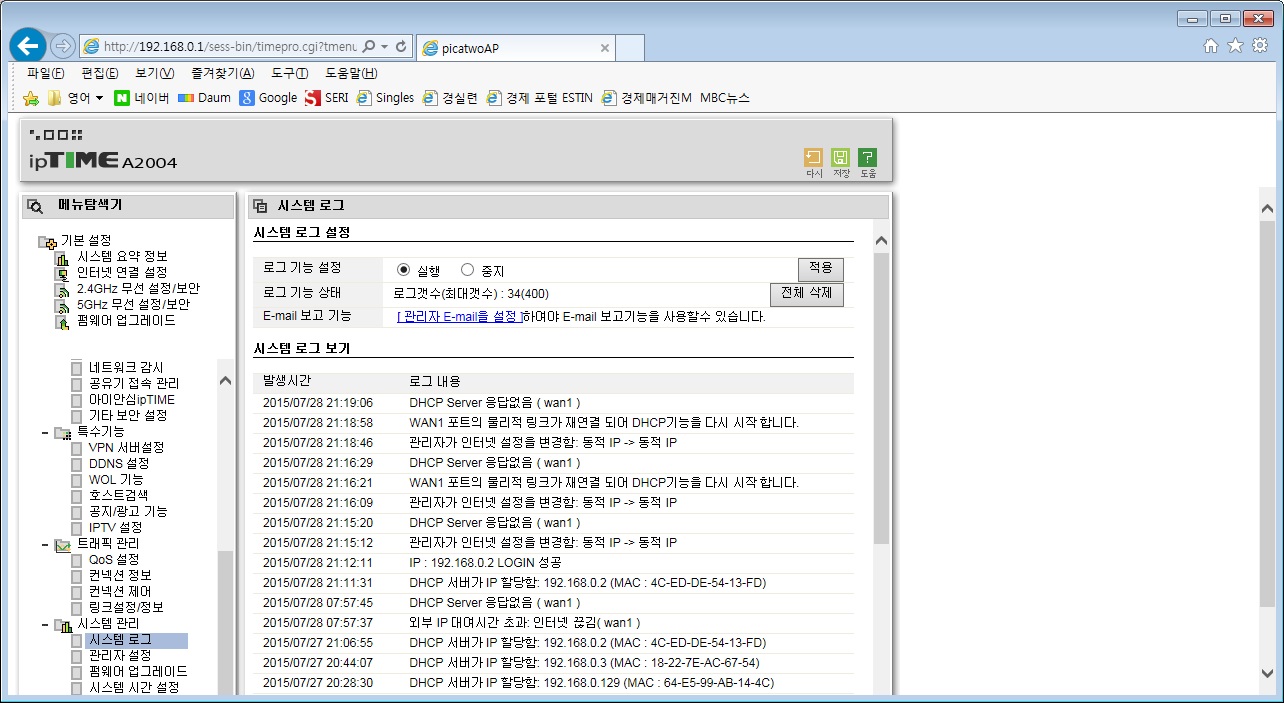Open the address bar search dropdown arrow
1284x703 pixels.
(x=384, y=47)
